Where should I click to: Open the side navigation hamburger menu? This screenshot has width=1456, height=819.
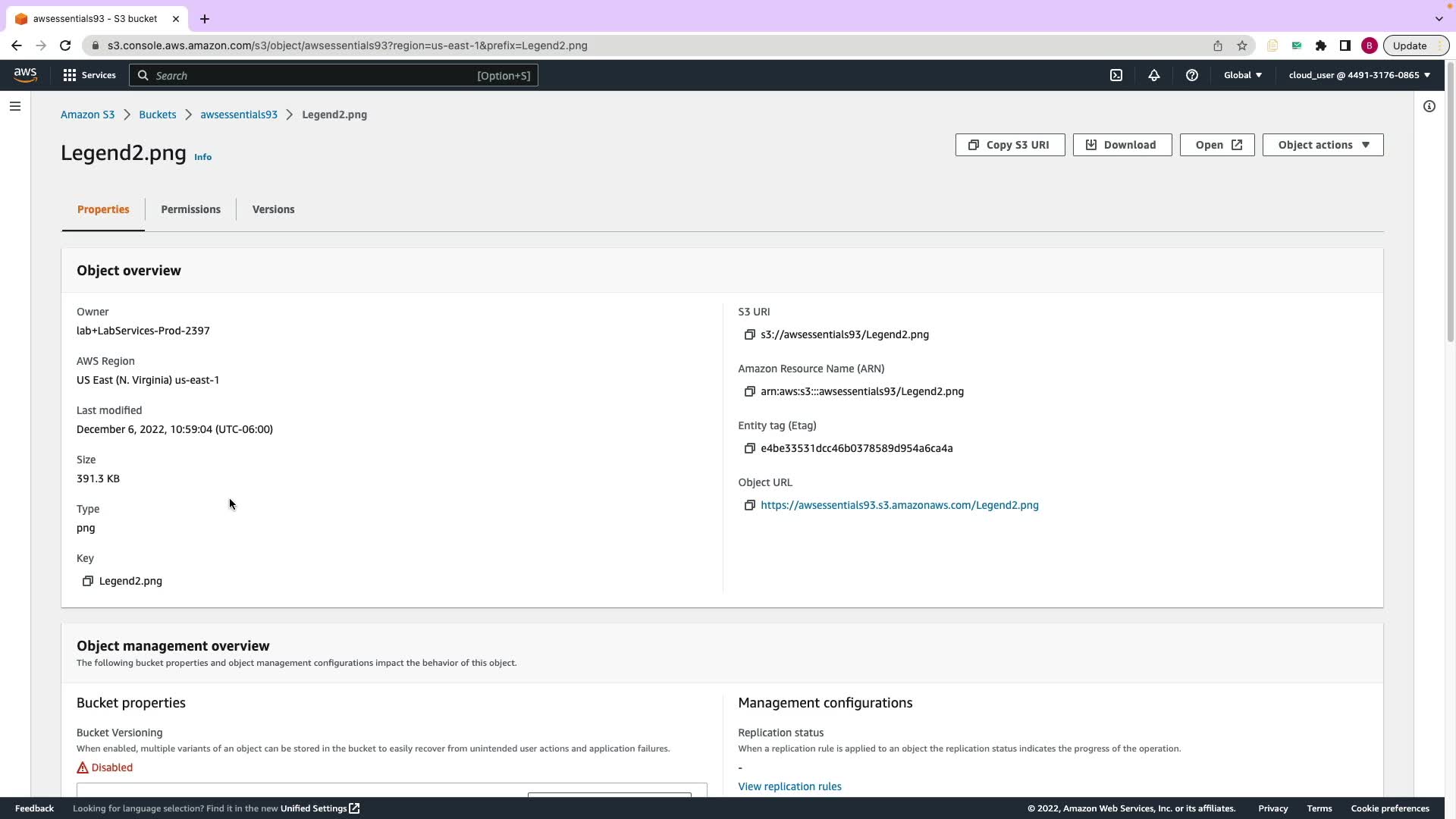pyautogui.click(x=15, y=106)
